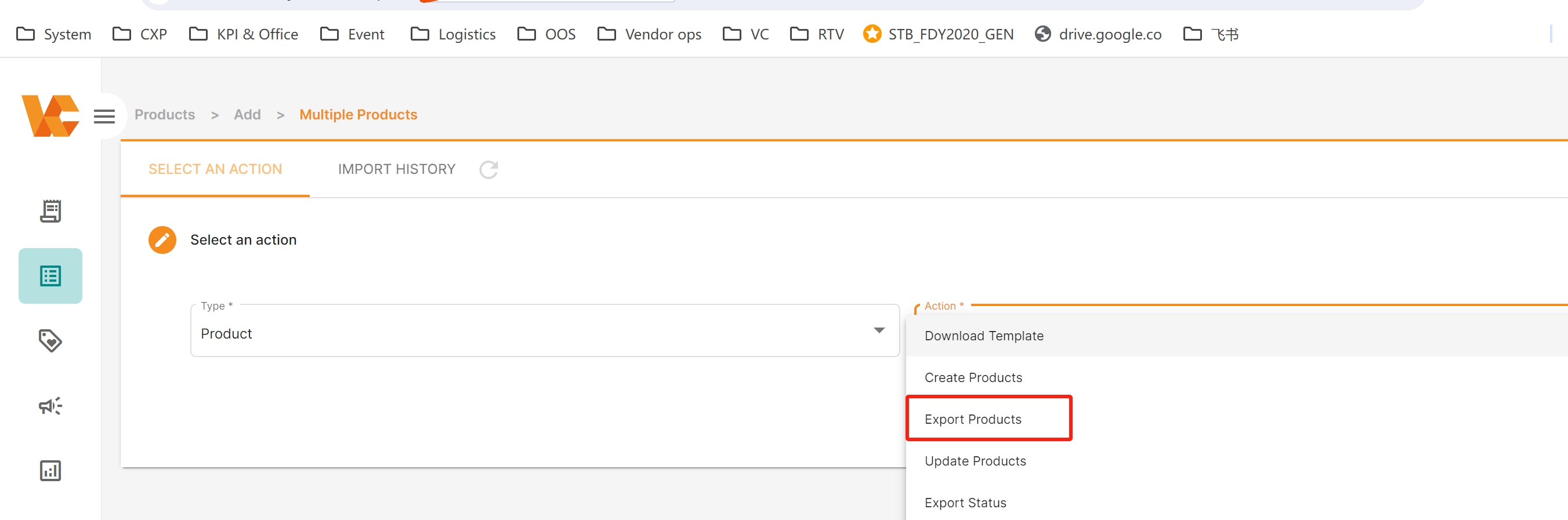Open the STB_FDY2020_GEN bookmark
Viewport: 1568px width, 520px height.
pos(938,34)
